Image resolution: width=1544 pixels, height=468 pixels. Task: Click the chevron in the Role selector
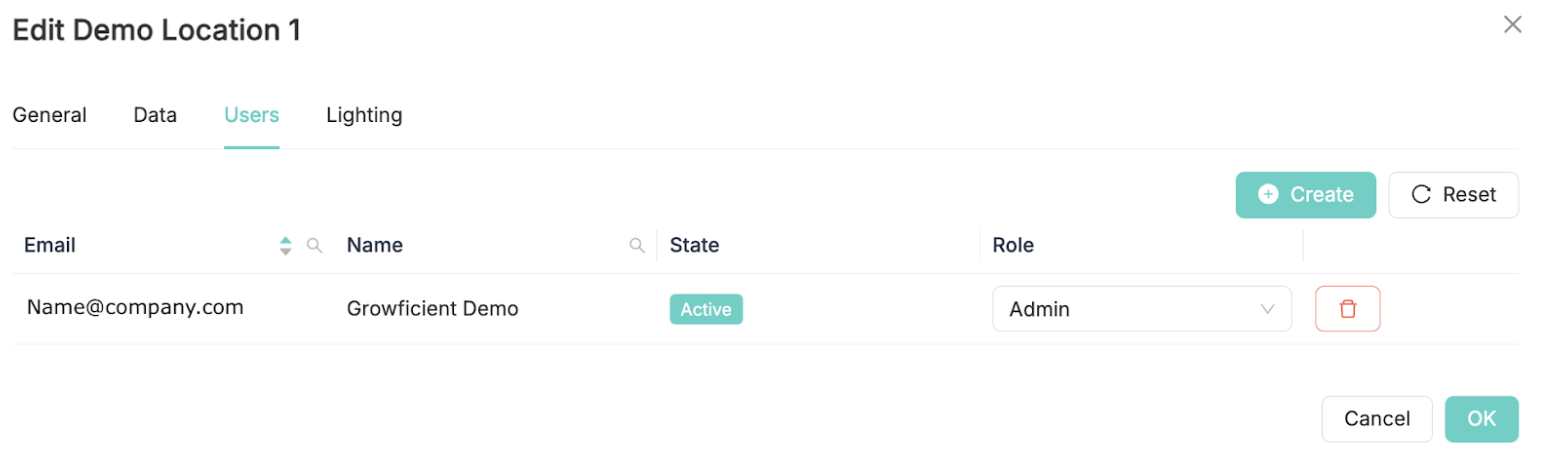(x=1268, y=309)
